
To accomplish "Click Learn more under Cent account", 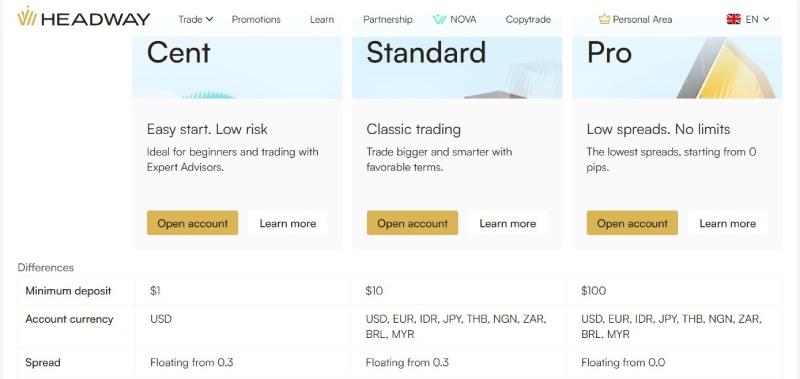I will tap(288, 223).
